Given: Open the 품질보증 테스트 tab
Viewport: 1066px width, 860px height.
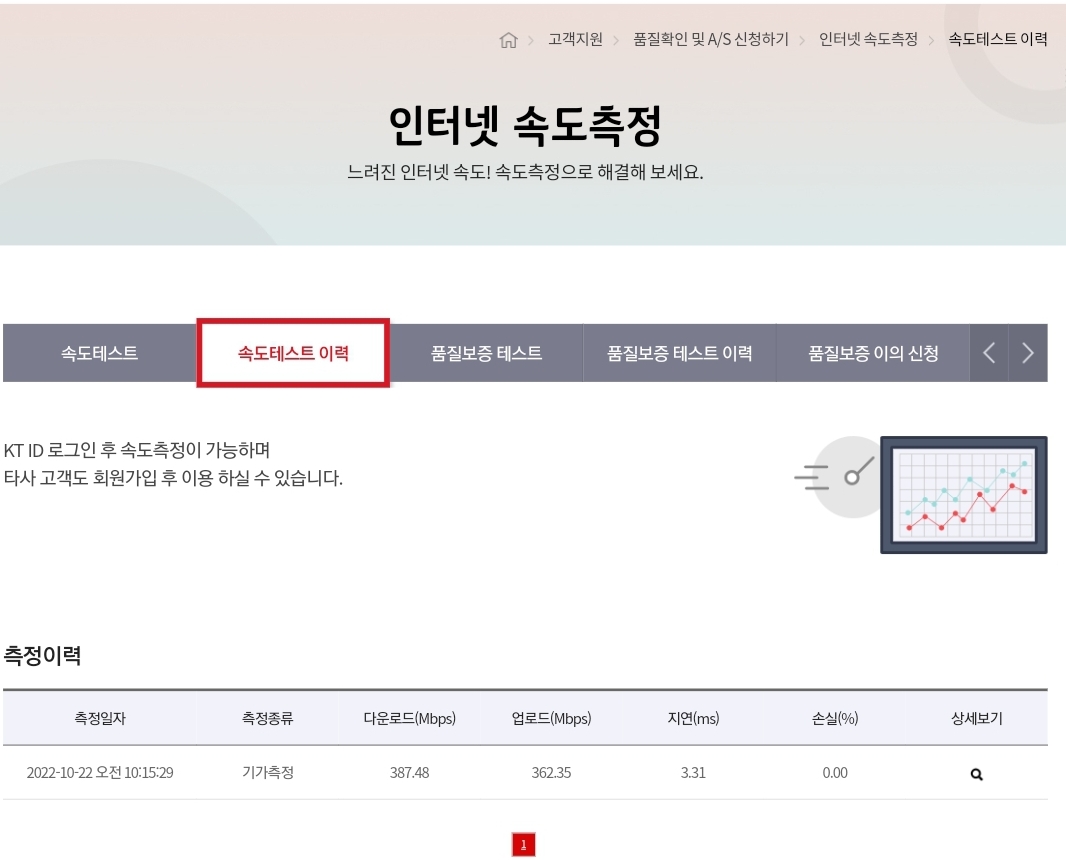Looking at the screenshot, I should [486, 353].
